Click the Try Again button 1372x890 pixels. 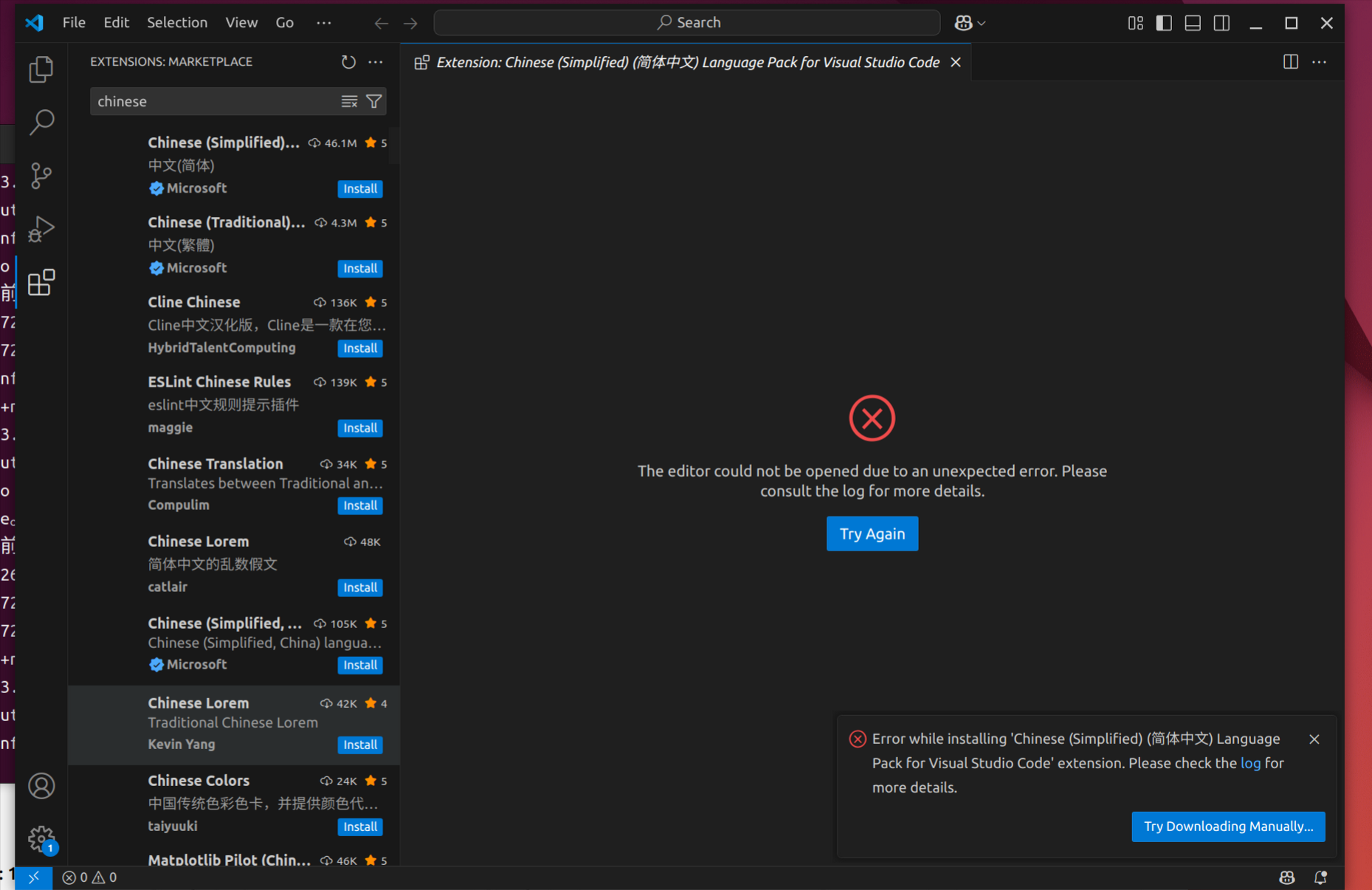tap(872, 534)
